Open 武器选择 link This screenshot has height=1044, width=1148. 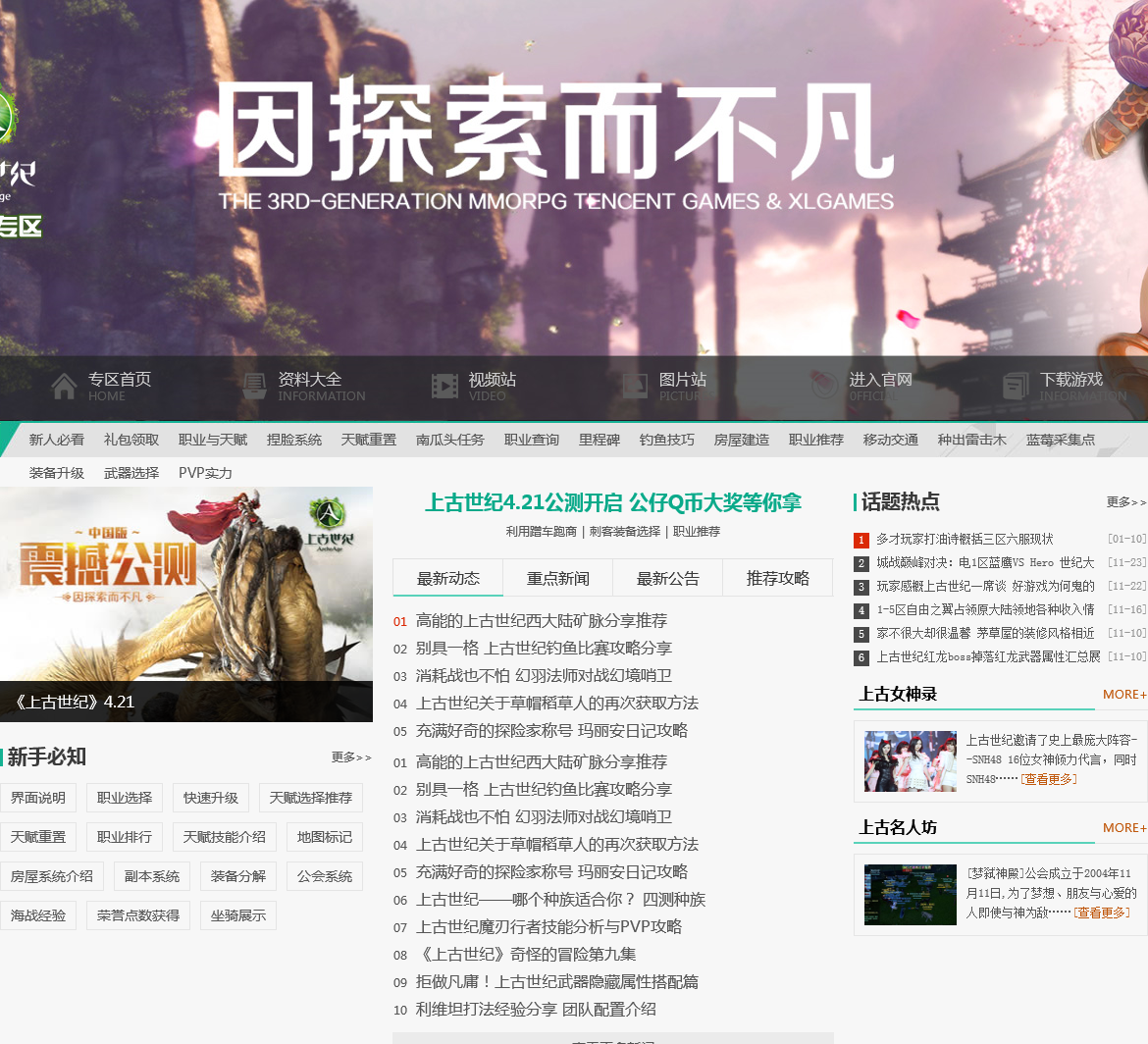(131, 473)
